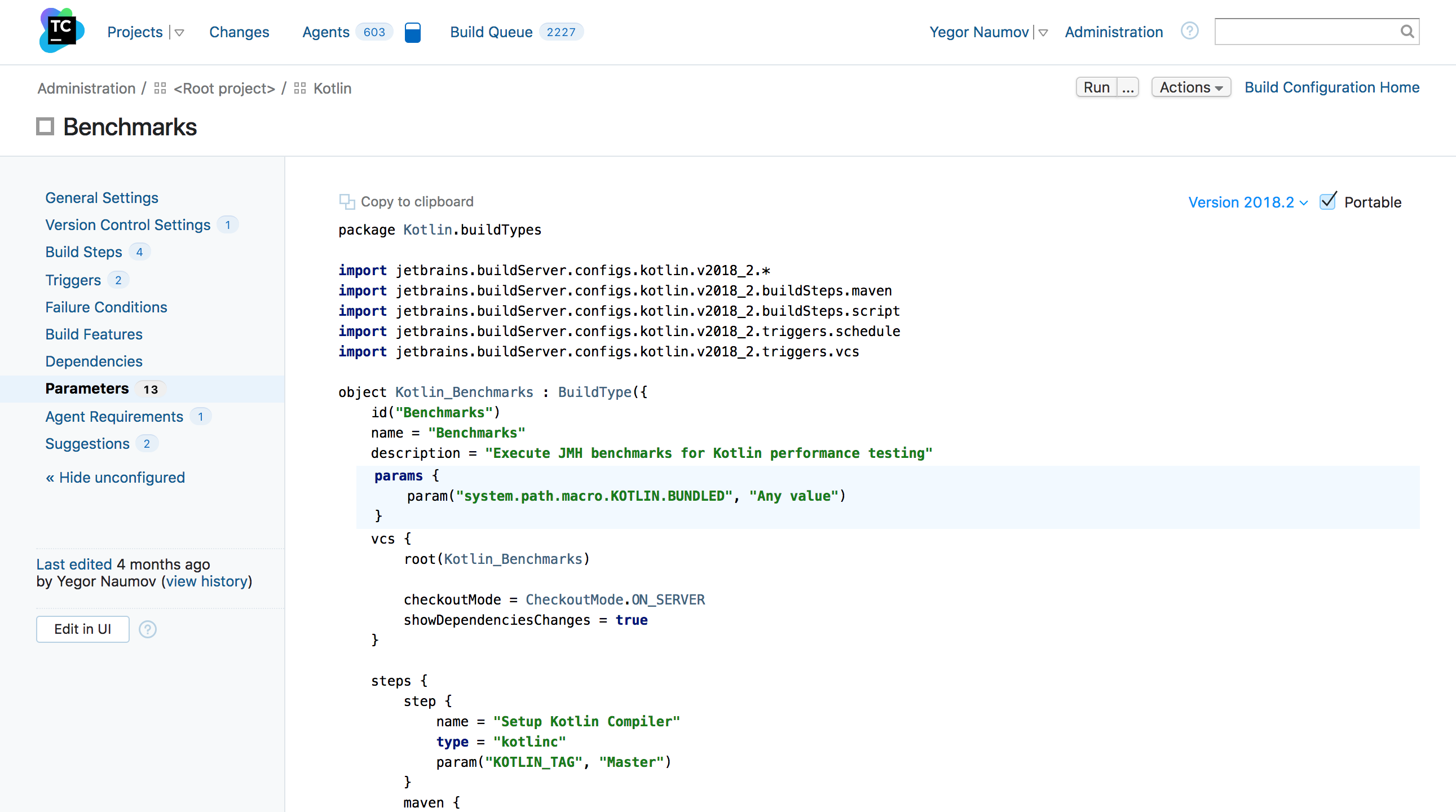
Task: Select the Parameters menu item
Action: [86, 388]
